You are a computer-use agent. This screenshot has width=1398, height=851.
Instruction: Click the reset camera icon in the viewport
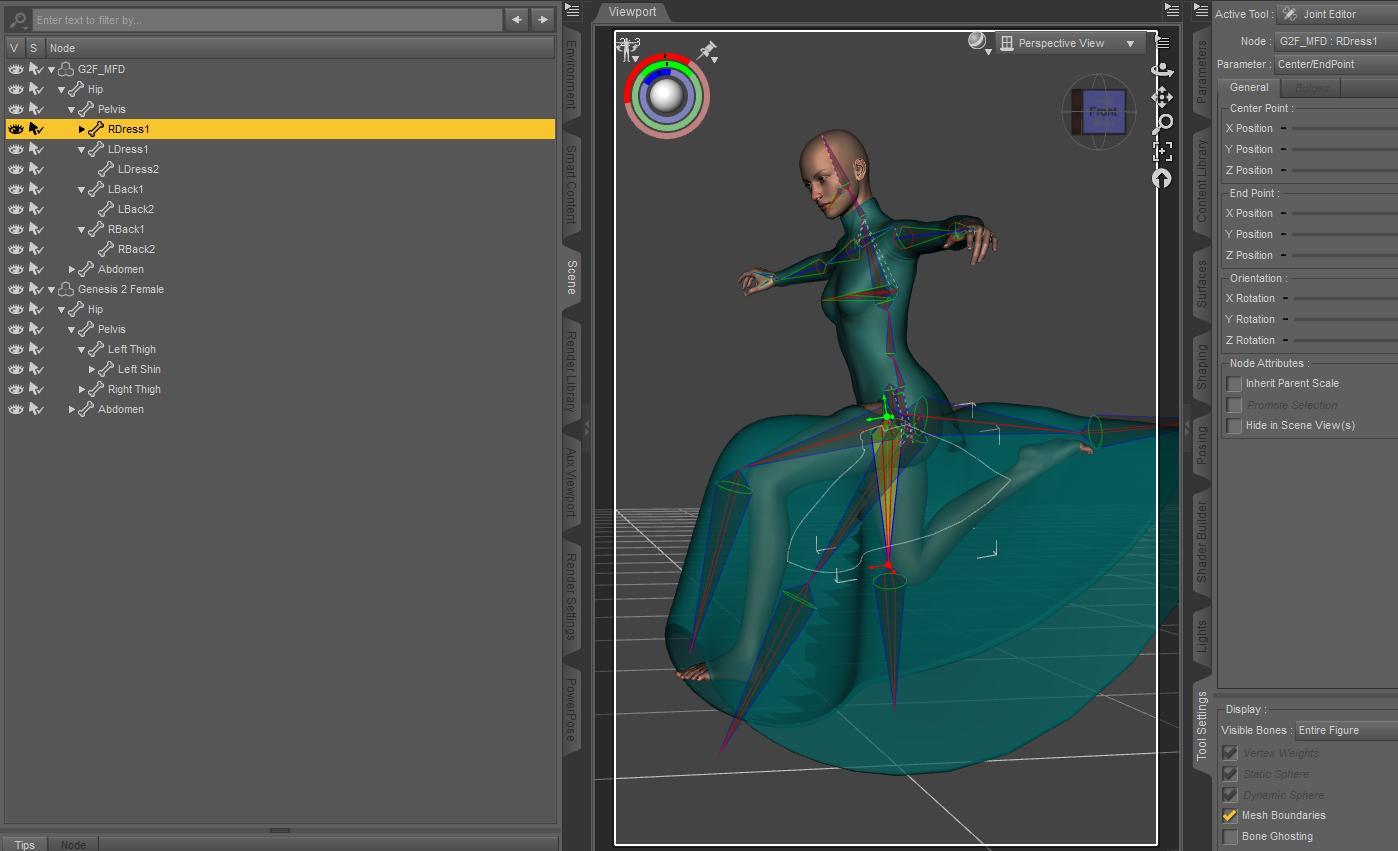click(x=1162, y=178)
